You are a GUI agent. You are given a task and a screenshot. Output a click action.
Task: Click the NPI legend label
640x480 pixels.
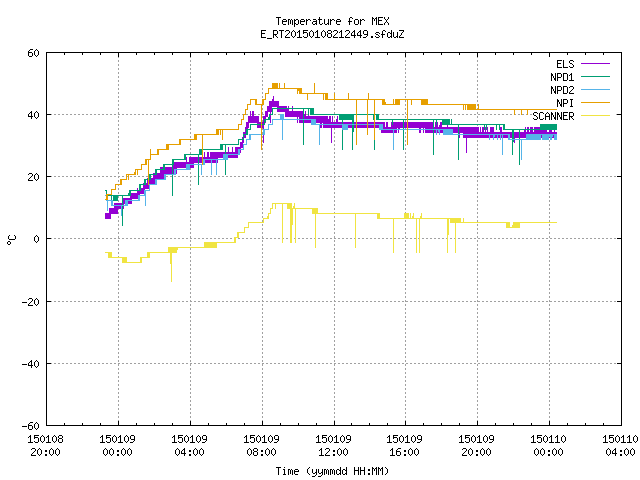(565, 103)
